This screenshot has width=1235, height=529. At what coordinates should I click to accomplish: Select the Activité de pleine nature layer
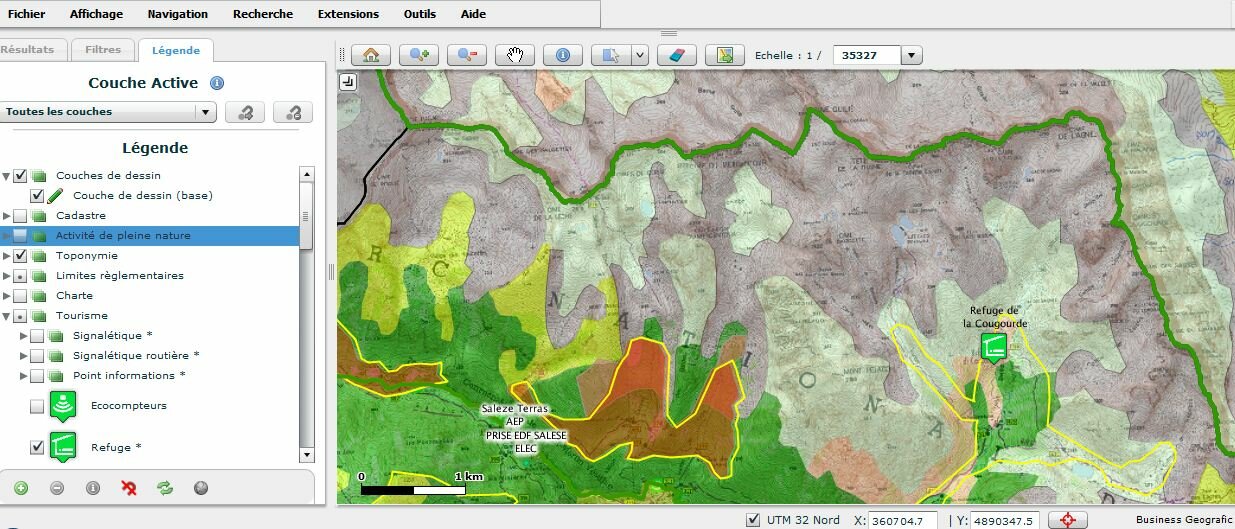point(123,236)
